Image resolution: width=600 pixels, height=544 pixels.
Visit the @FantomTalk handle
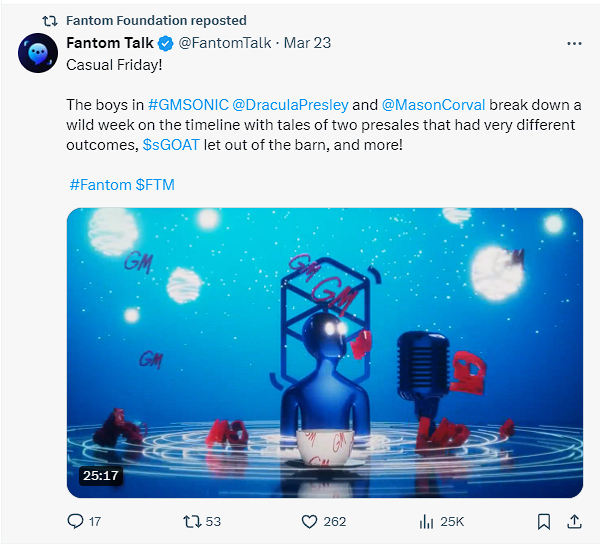point(226,43)
